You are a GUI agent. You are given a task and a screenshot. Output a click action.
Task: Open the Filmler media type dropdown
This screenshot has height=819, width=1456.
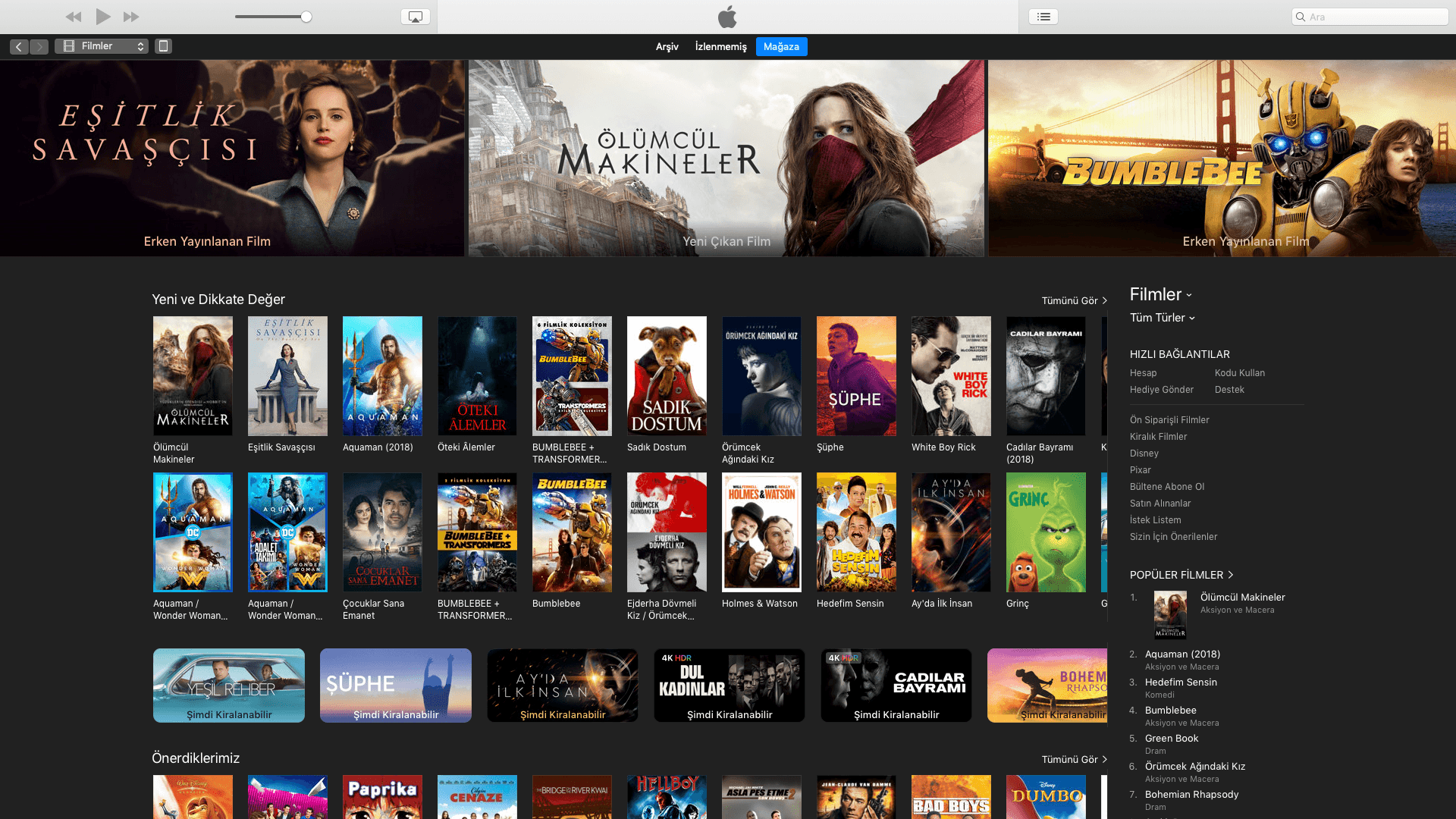[101, 46]
